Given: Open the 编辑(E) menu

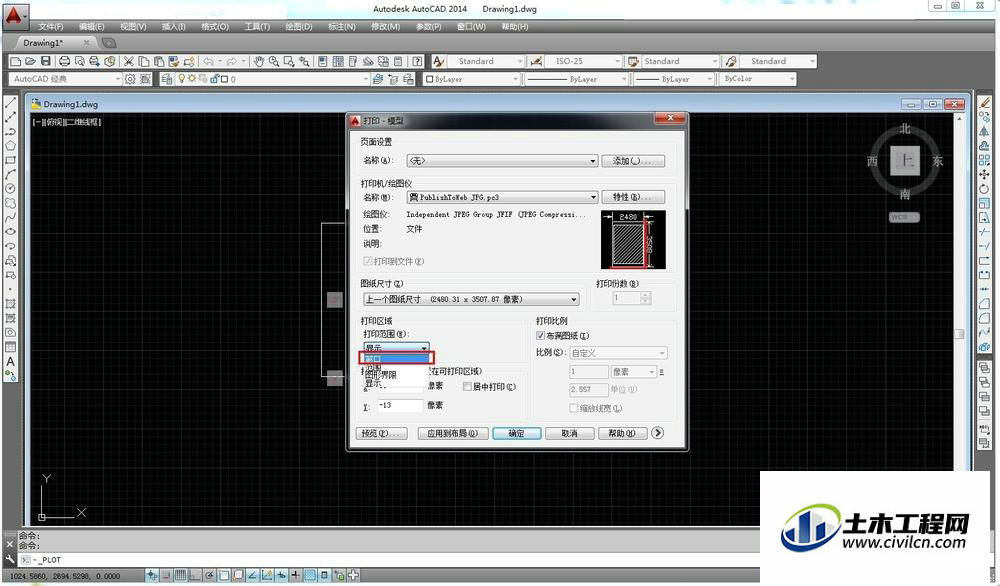Looking at the screenshot, I should point(92,27).
